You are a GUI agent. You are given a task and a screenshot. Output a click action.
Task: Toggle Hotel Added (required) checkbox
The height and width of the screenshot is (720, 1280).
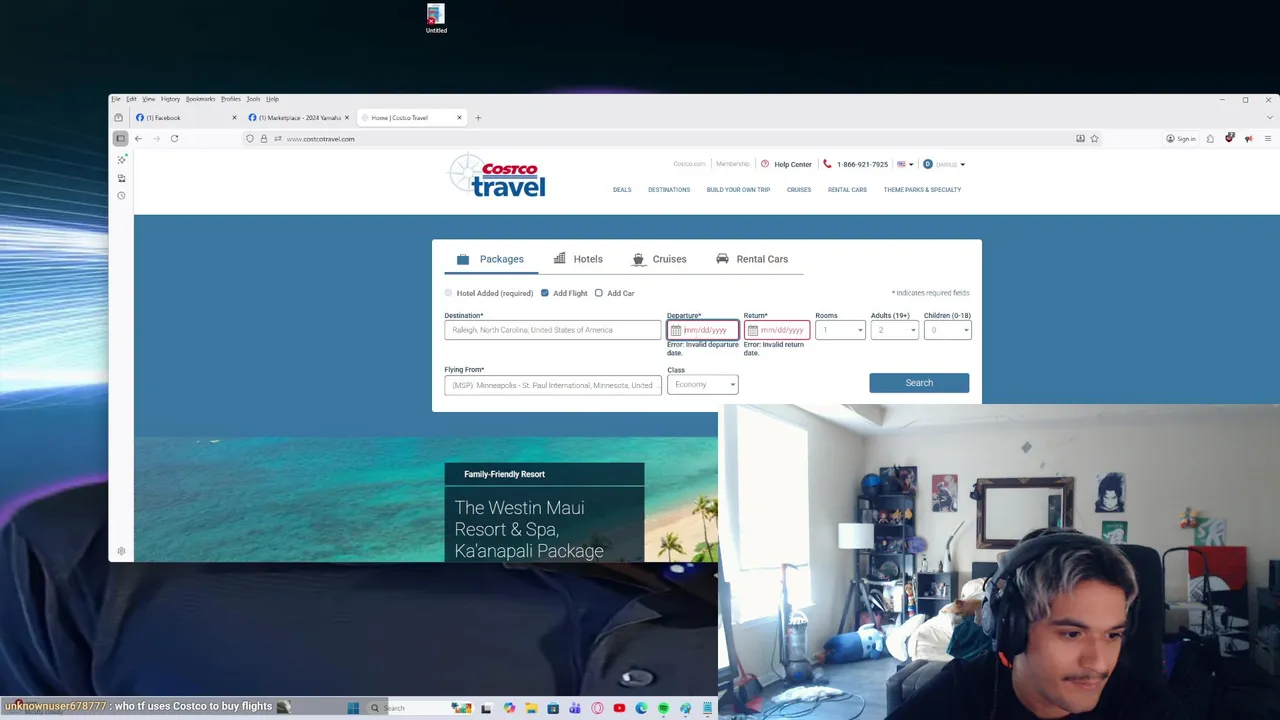[x=448, y=293]
